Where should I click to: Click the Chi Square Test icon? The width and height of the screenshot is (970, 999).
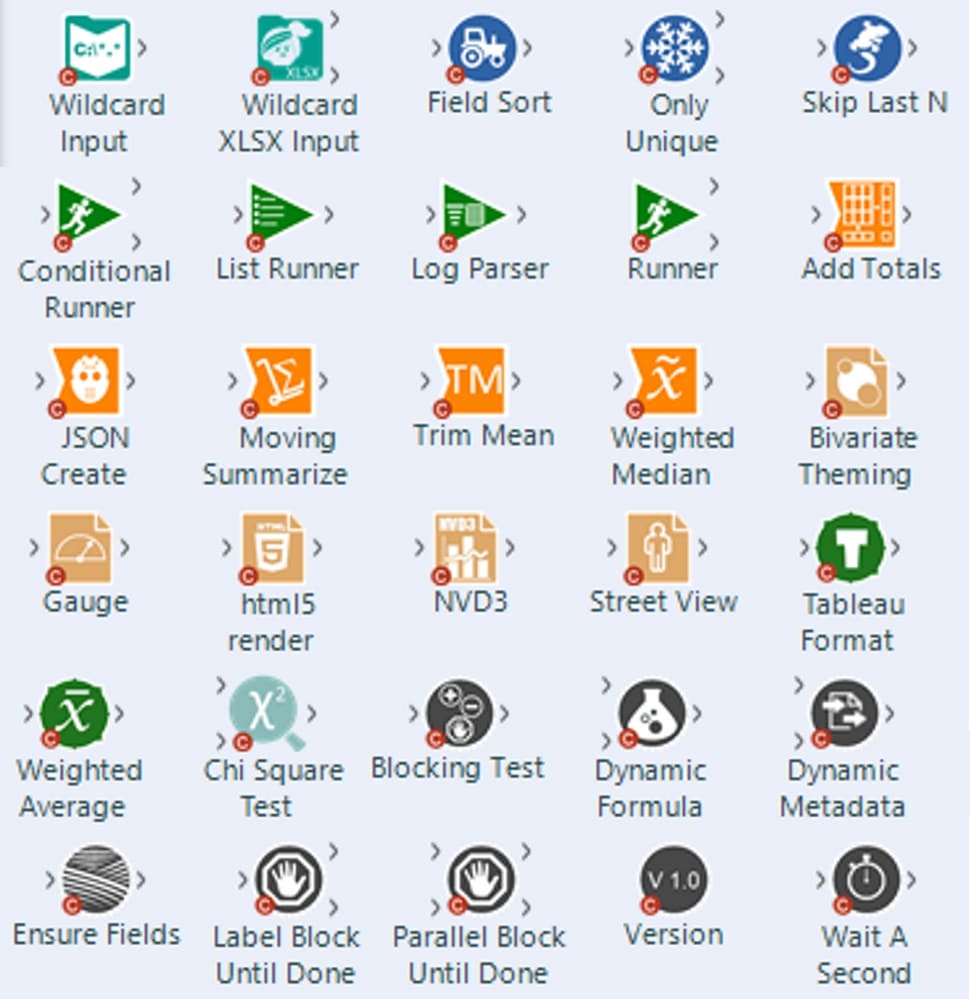(267, 714)
